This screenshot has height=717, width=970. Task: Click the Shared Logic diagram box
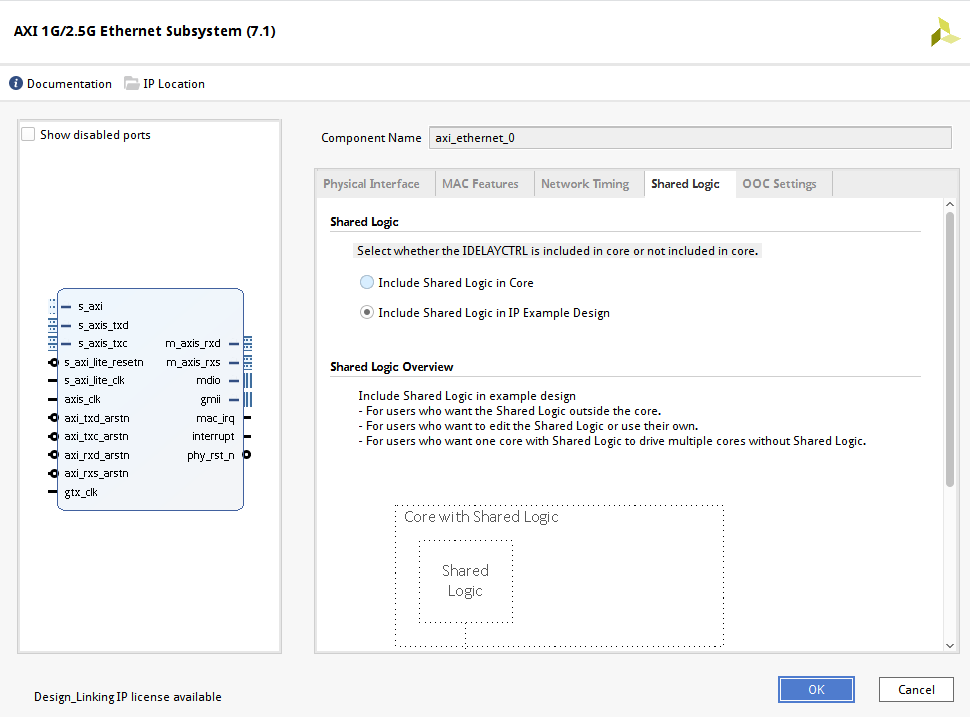coord(466,582)
